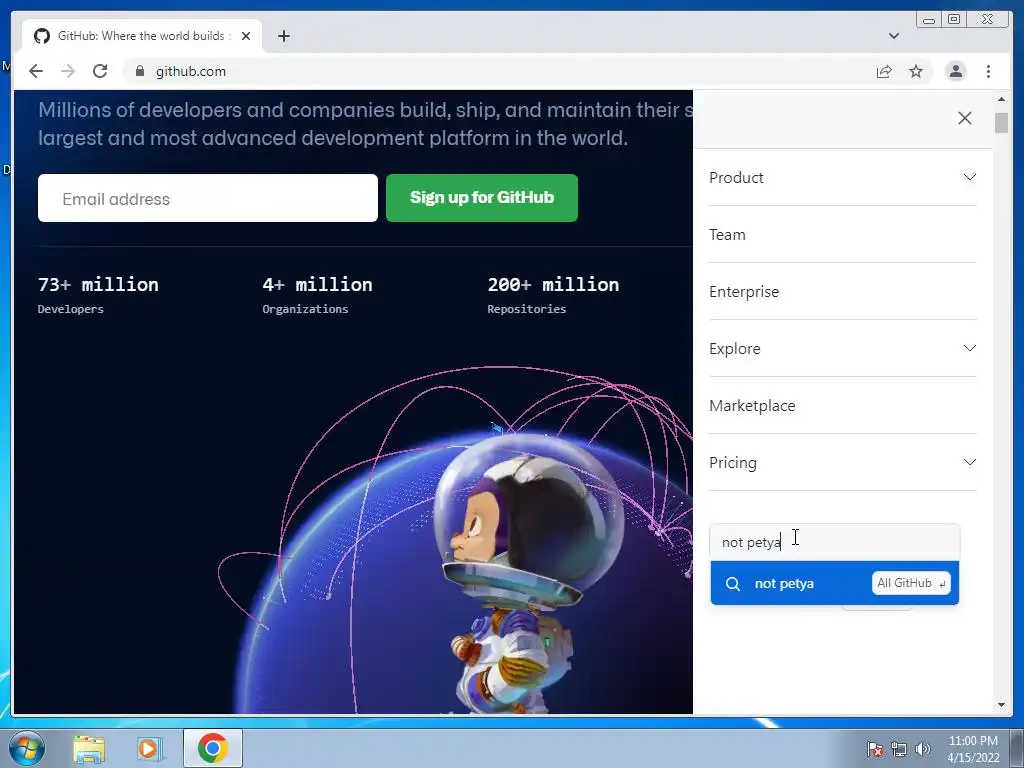Click the vertical scrollbar thumb
Screen dimensions: 1024x768
point(1001,123)
